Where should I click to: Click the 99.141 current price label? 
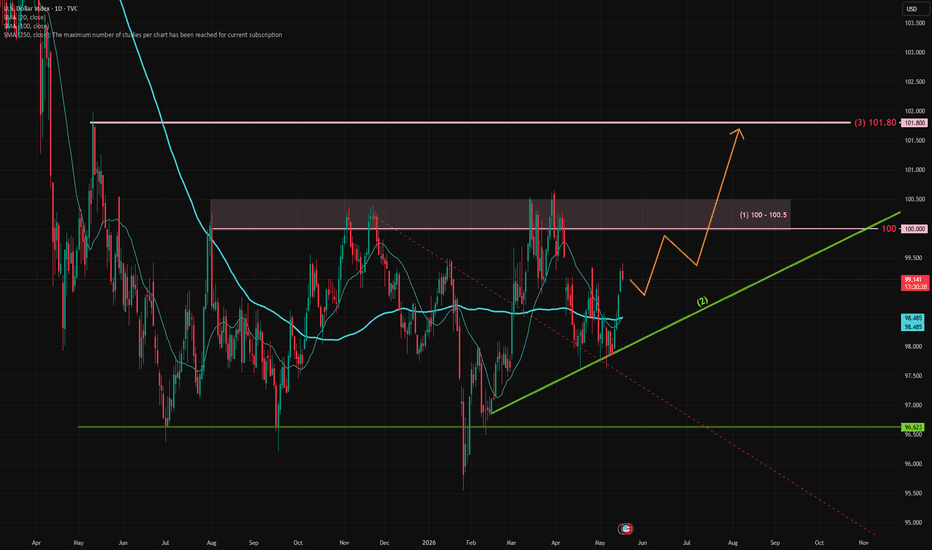point(913,282)
